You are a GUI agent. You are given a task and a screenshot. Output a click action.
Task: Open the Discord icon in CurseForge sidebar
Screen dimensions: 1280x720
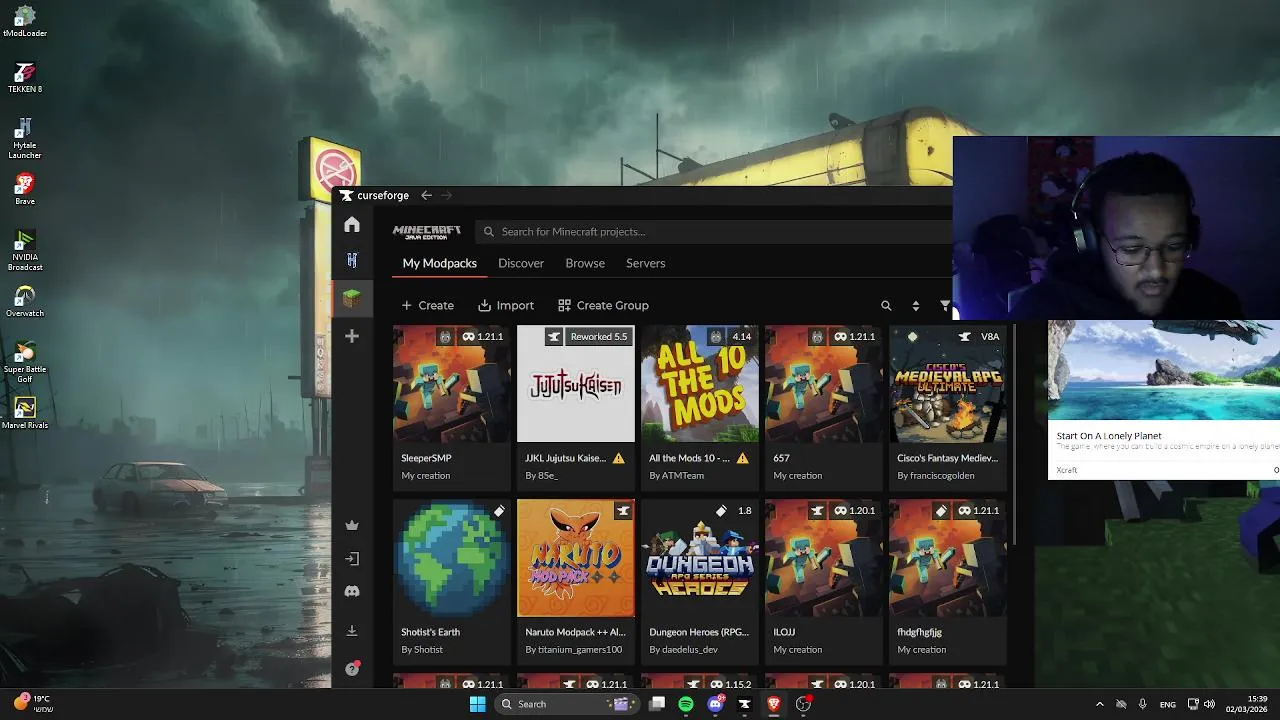click(352, 592)
